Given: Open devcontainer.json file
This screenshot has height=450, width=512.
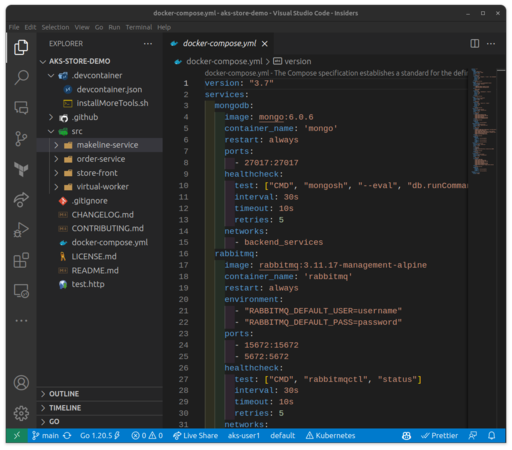Looking at the screenshot, I should point(109,90).
